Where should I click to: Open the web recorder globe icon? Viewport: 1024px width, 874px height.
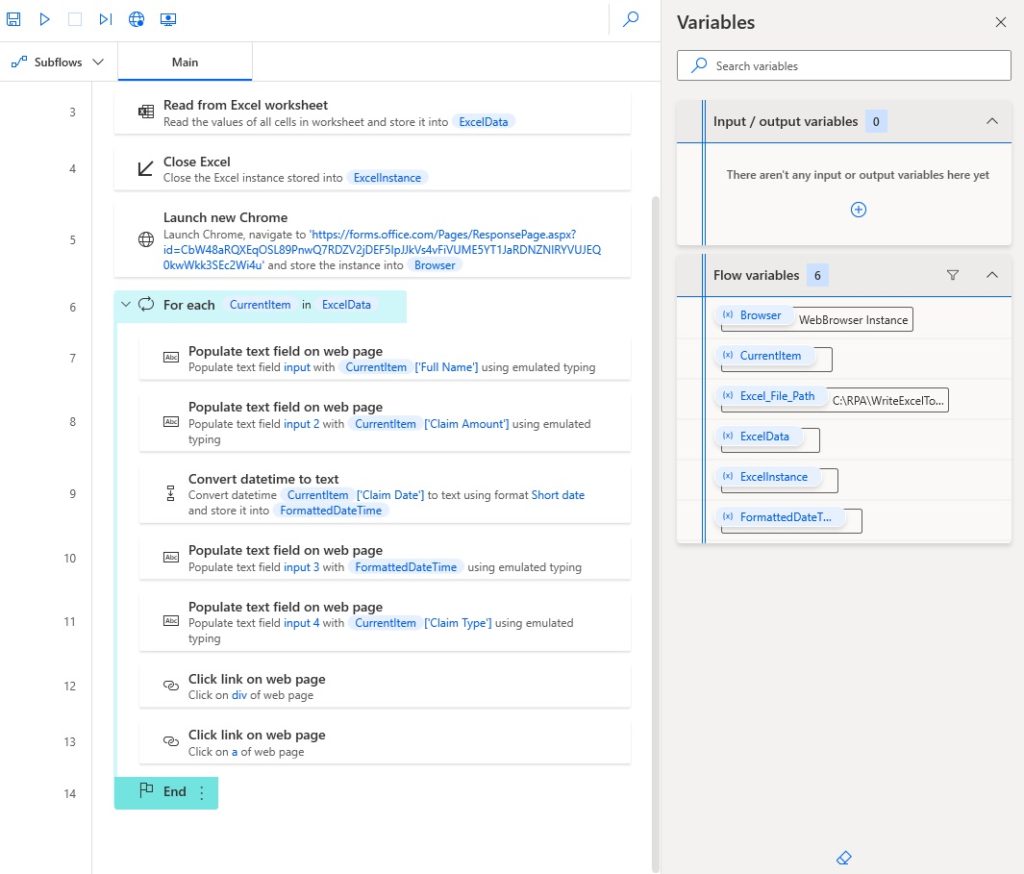click(135, 19)
